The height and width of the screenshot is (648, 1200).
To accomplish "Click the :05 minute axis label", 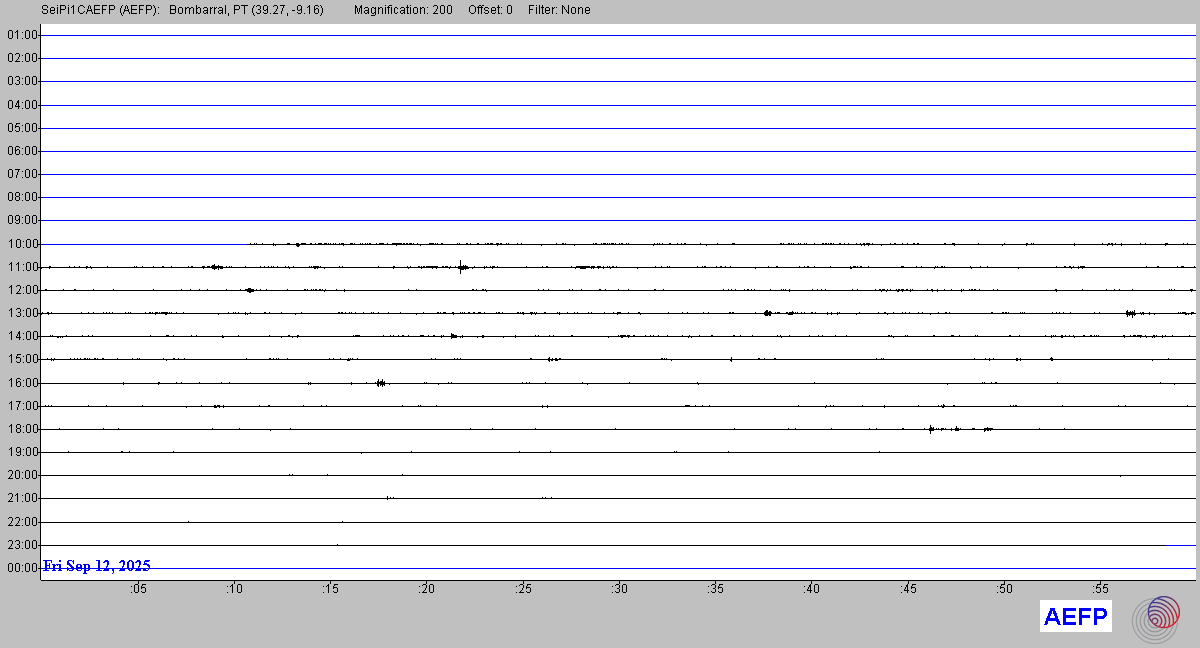I will (137, 589).
